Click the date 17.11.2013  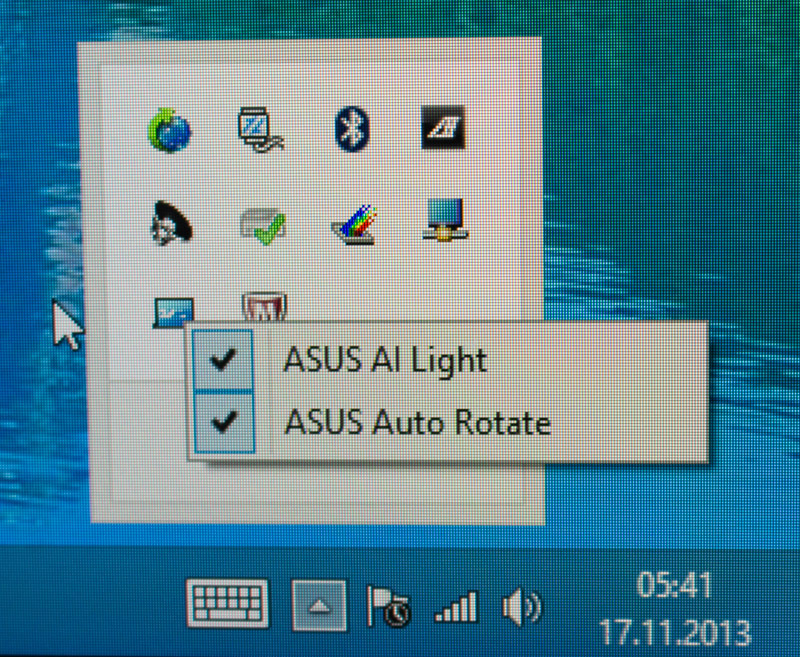pyautogui.click(x=674, y=633)
